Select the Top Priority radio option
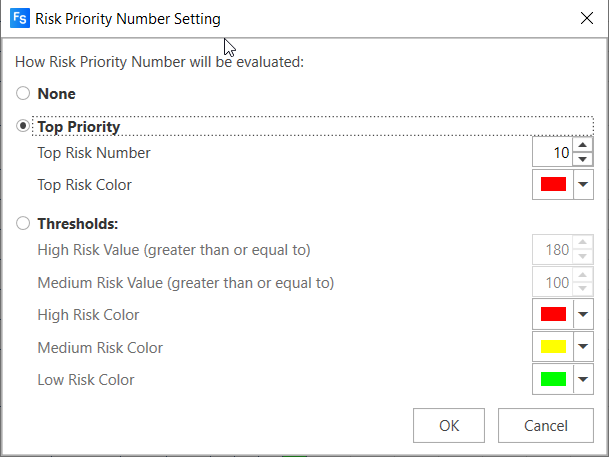This screenshot has width=609, height=457. pyautogui.click(x=23, y=127)
